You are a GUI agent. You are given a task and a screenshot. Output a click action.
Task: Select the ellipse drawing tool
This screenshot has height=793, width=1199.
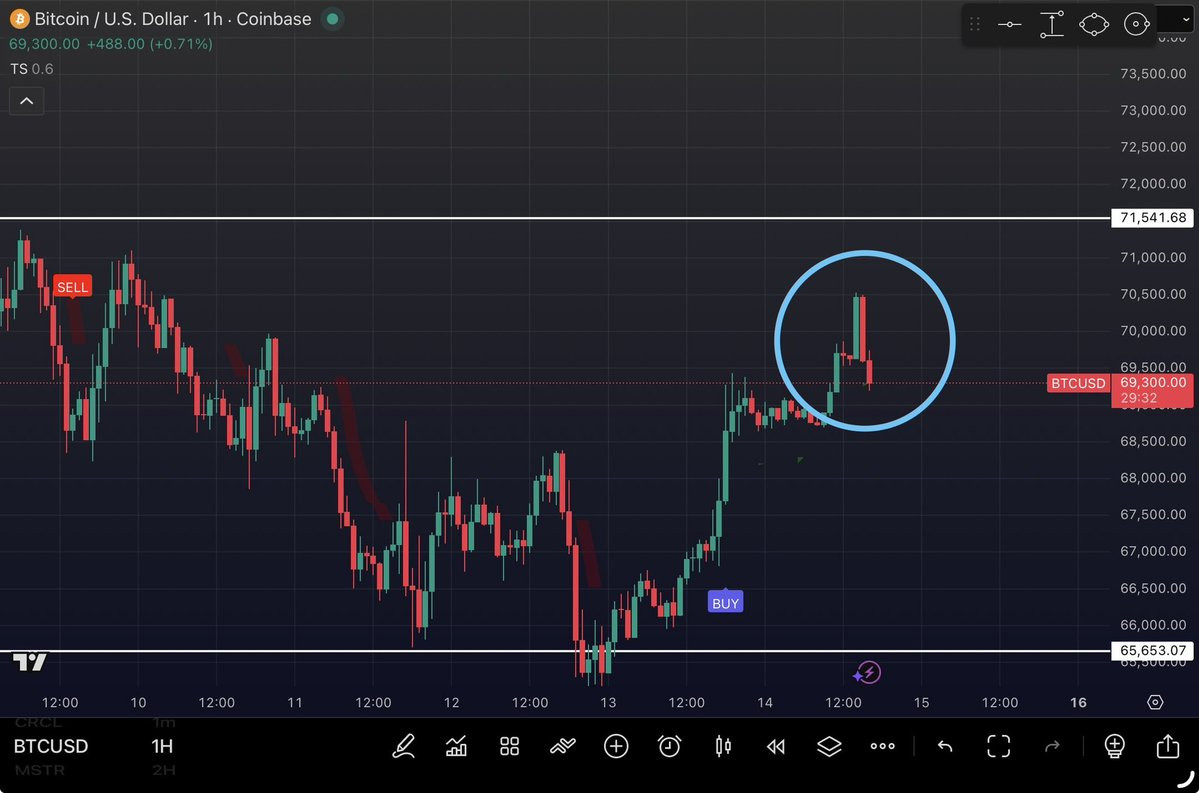pyautogui.click(x=1094, y=24)
